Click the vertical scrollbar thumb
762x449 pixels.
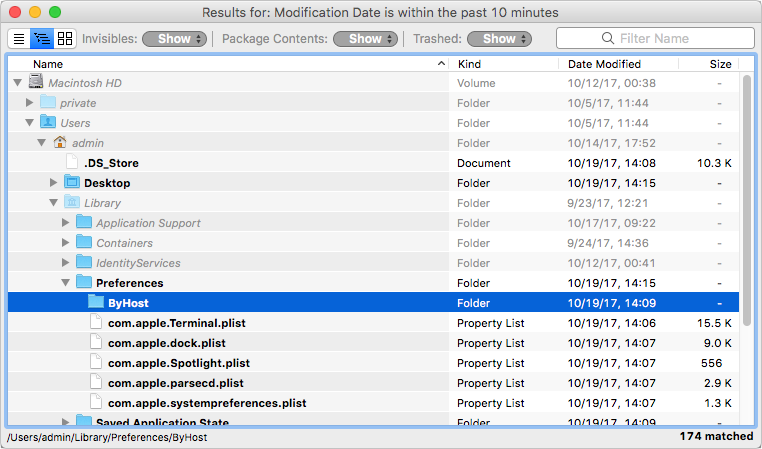click(x=746, y=200)
